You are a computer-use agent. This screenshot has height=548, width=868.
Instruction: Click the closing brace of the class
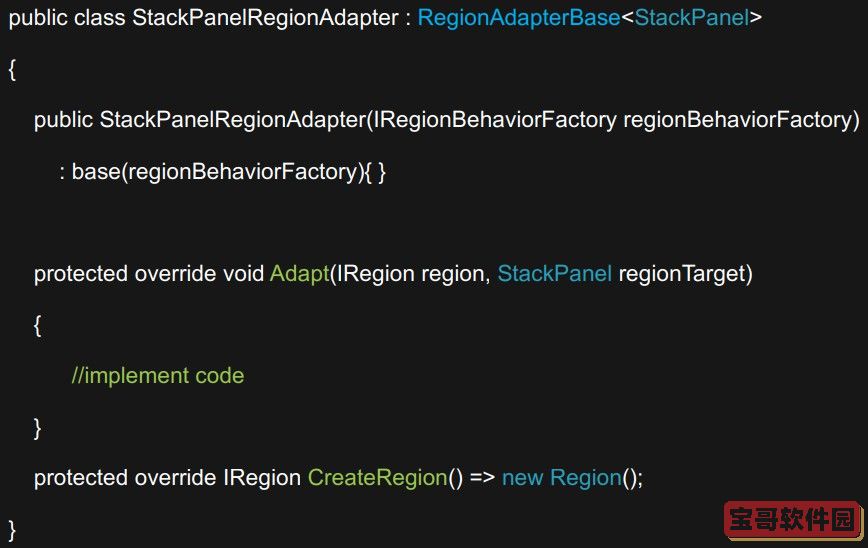[12, 530]
